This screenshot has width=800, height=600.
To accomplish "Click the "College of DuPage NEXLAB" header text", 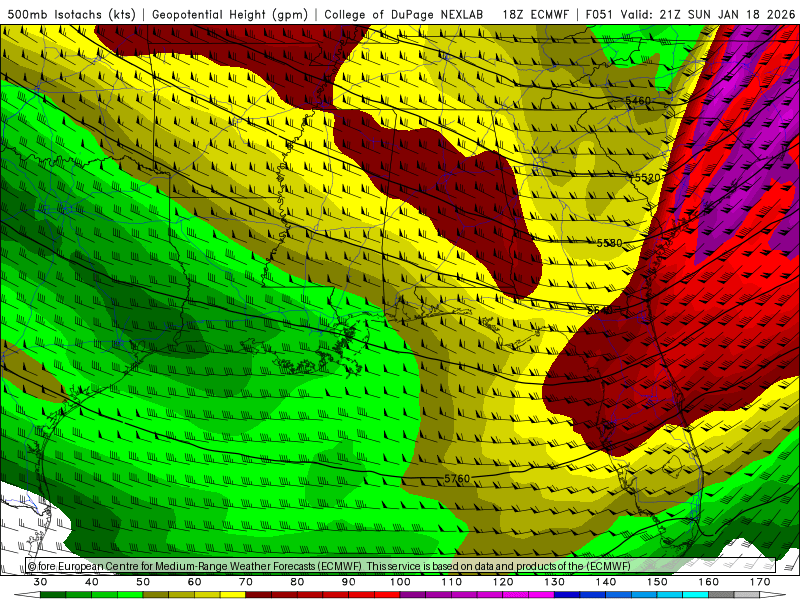I will click(x=404, y=14).
